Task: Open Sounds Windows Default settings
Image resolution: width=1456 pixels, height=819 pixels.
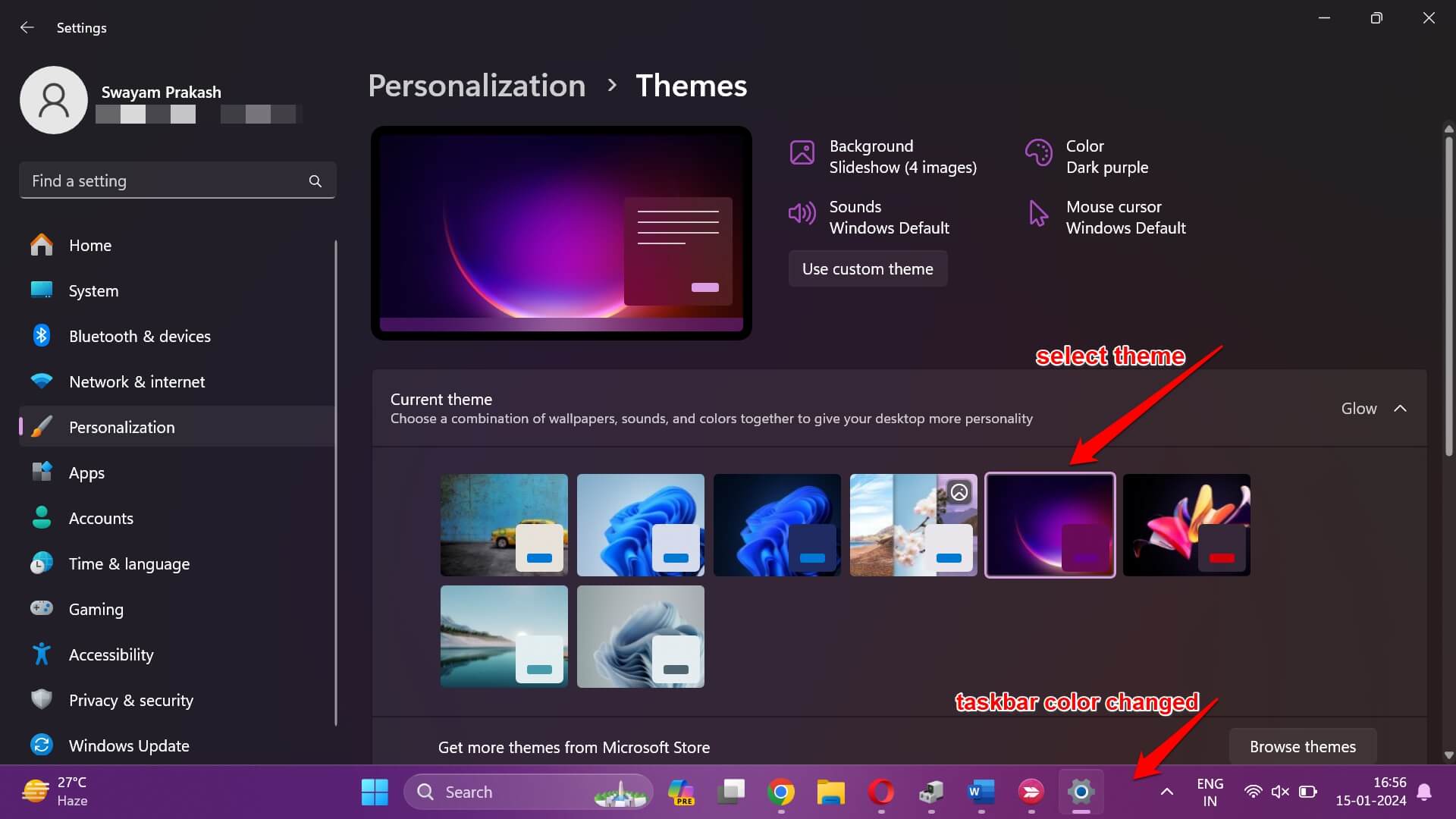Action: pos(870,217)
